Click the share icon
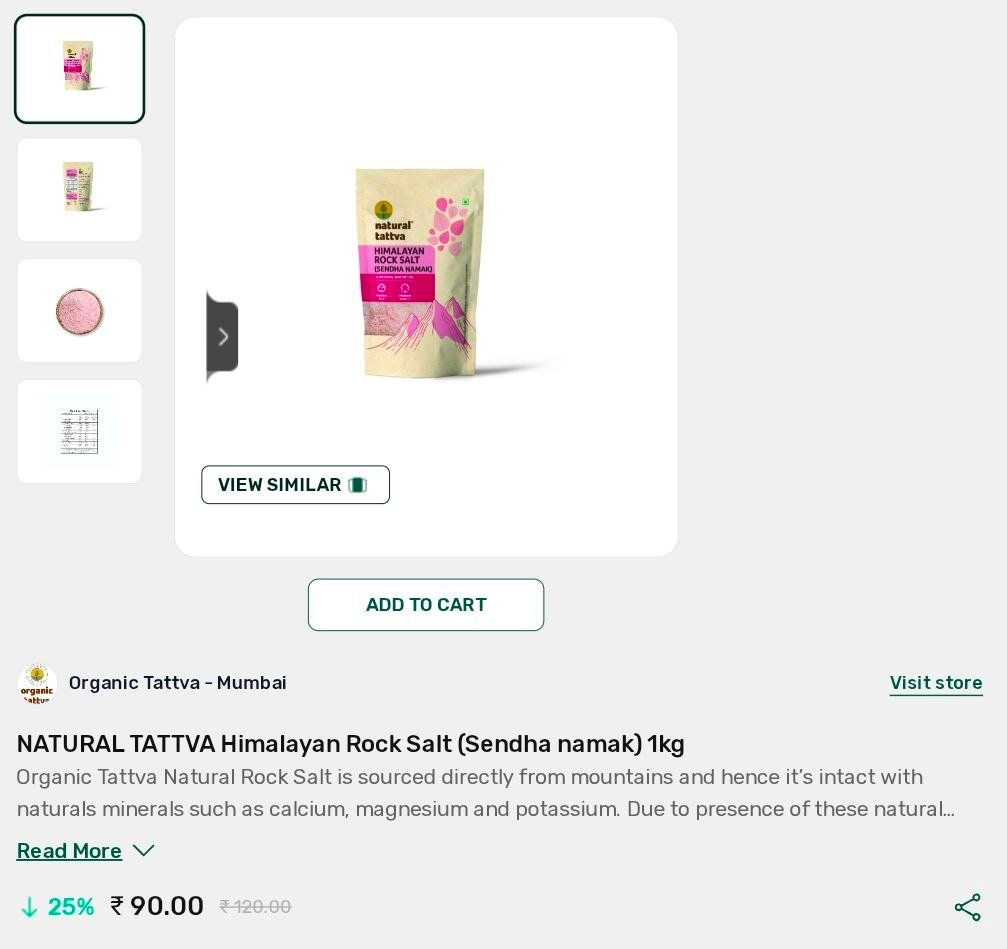This screenshot has width=1007, height=949. click(968, 907)
